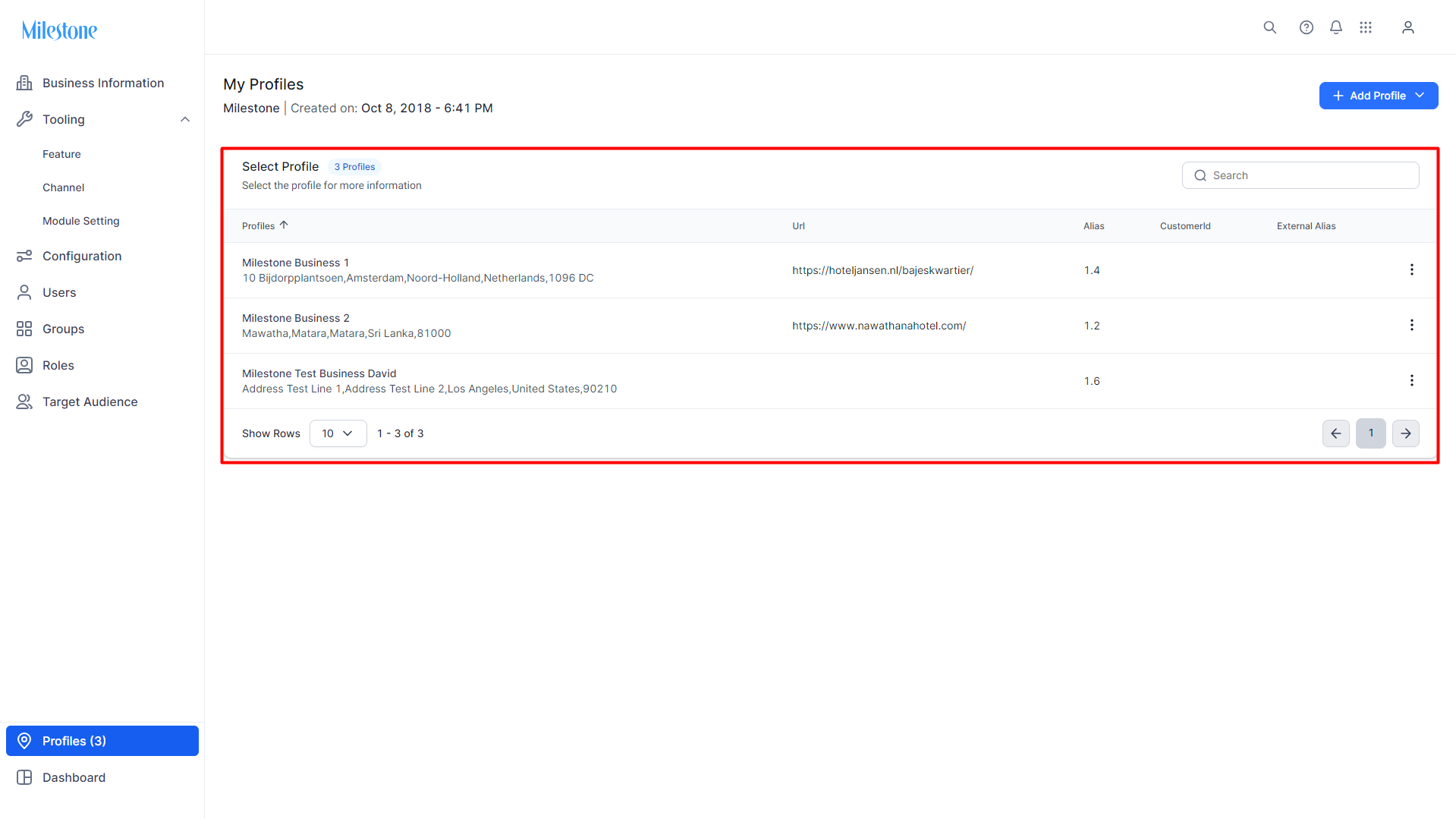Click the Tooling wrench icon
Screen dimensions: 1456x819
click(24, 119)
